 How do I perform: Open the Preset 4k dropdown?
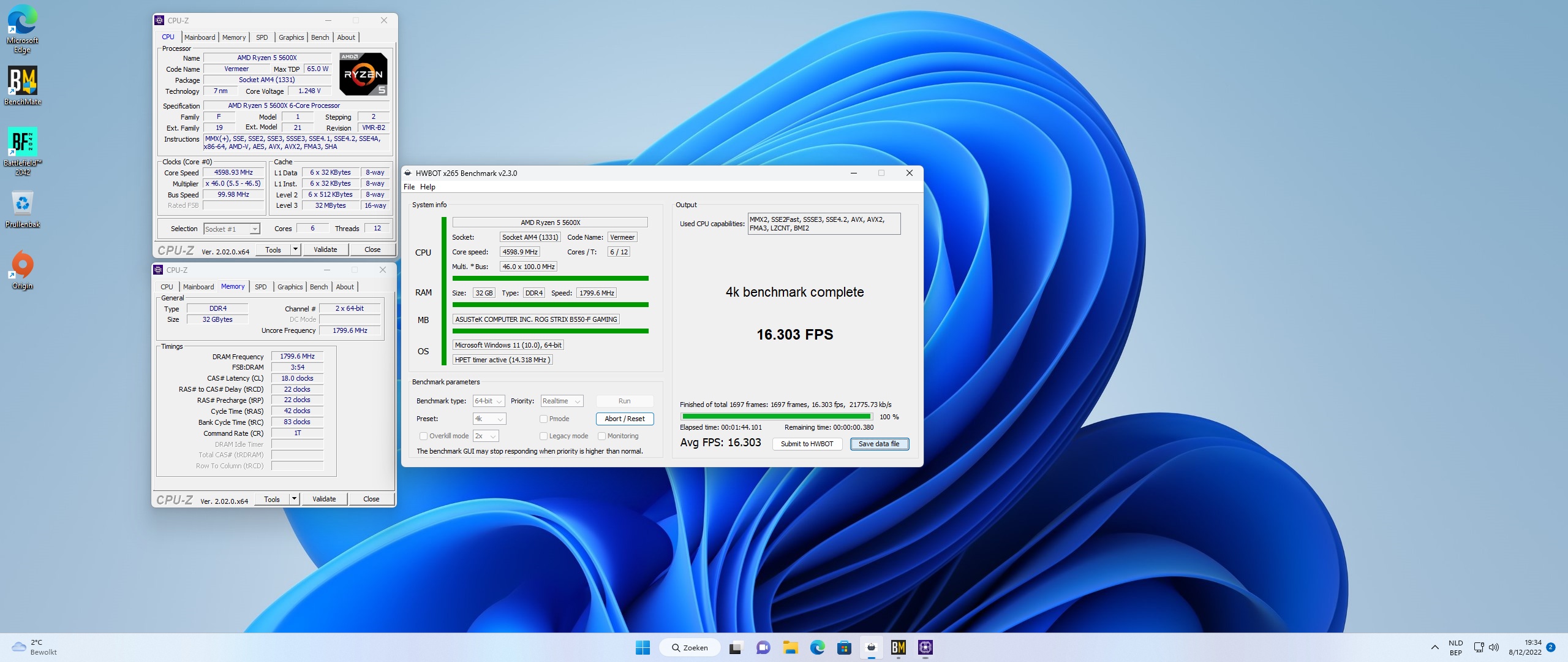(489, 419)
